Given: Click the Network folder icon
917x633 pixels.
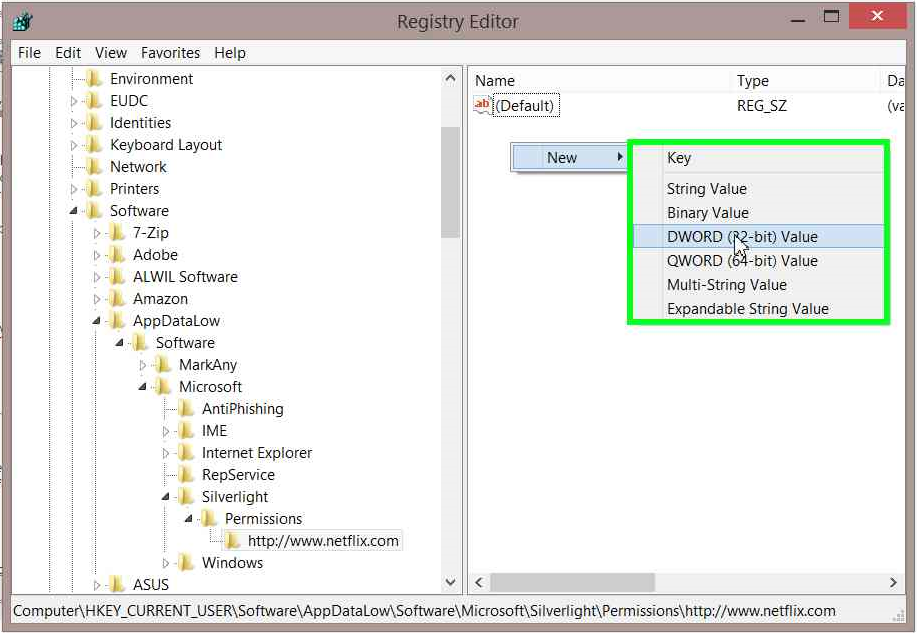Looking at the screenshot, I should tap(94, 167).
